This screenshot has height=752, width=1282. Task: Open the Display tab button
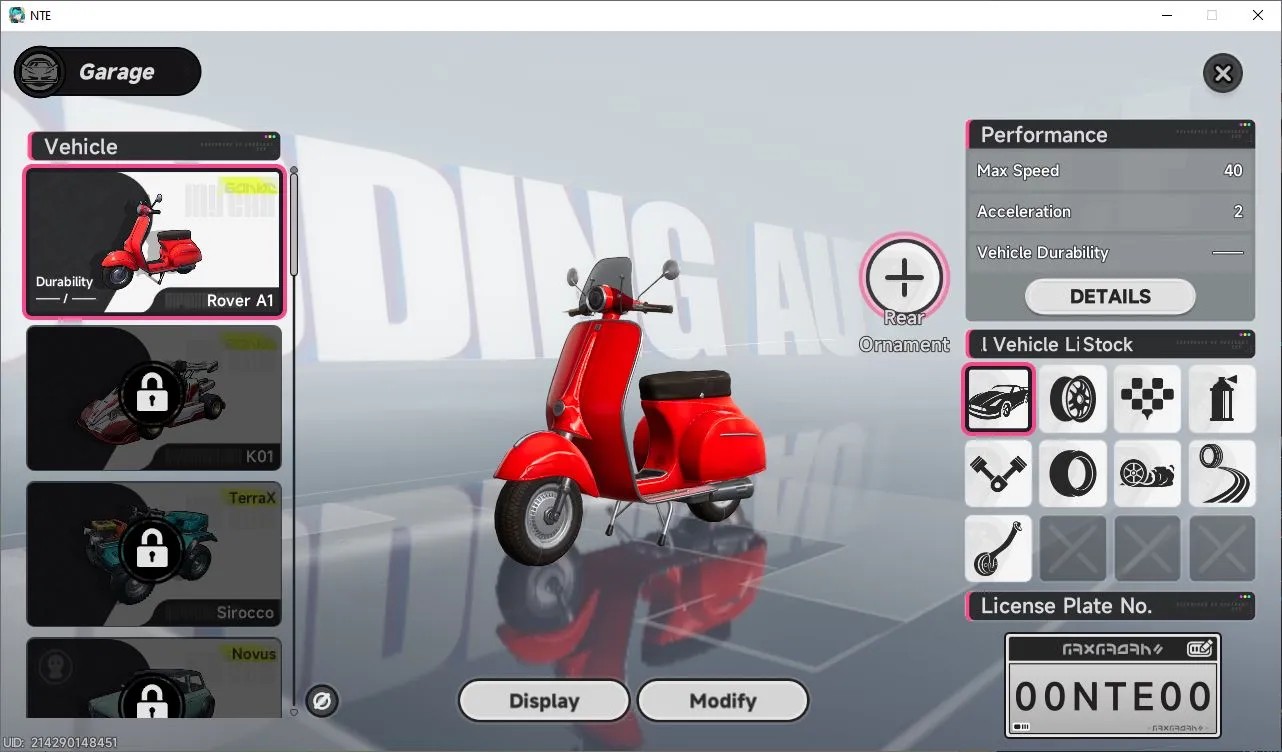coord(544,701)
